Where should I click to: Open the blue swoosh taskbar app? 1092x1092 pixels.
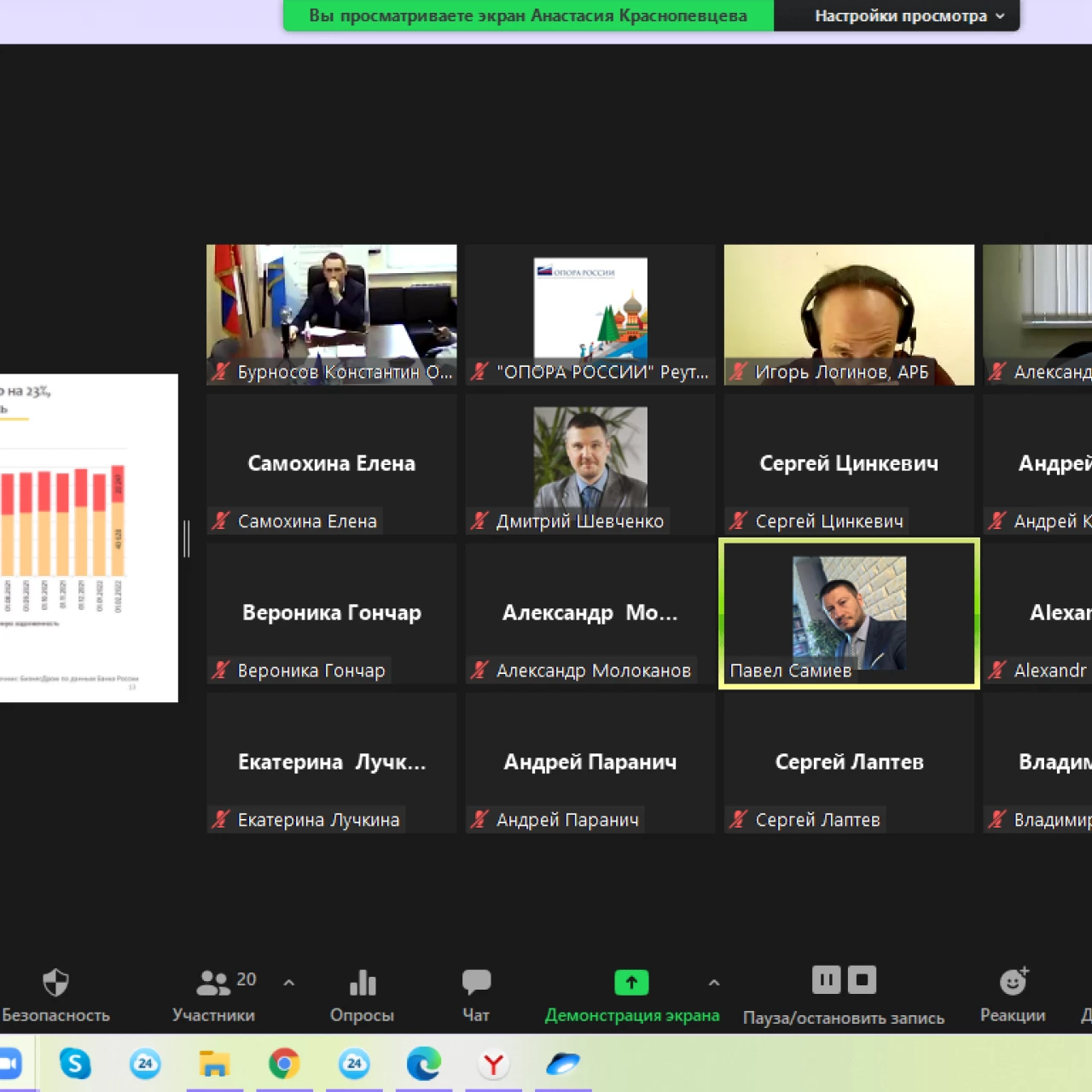(563, 1063)
